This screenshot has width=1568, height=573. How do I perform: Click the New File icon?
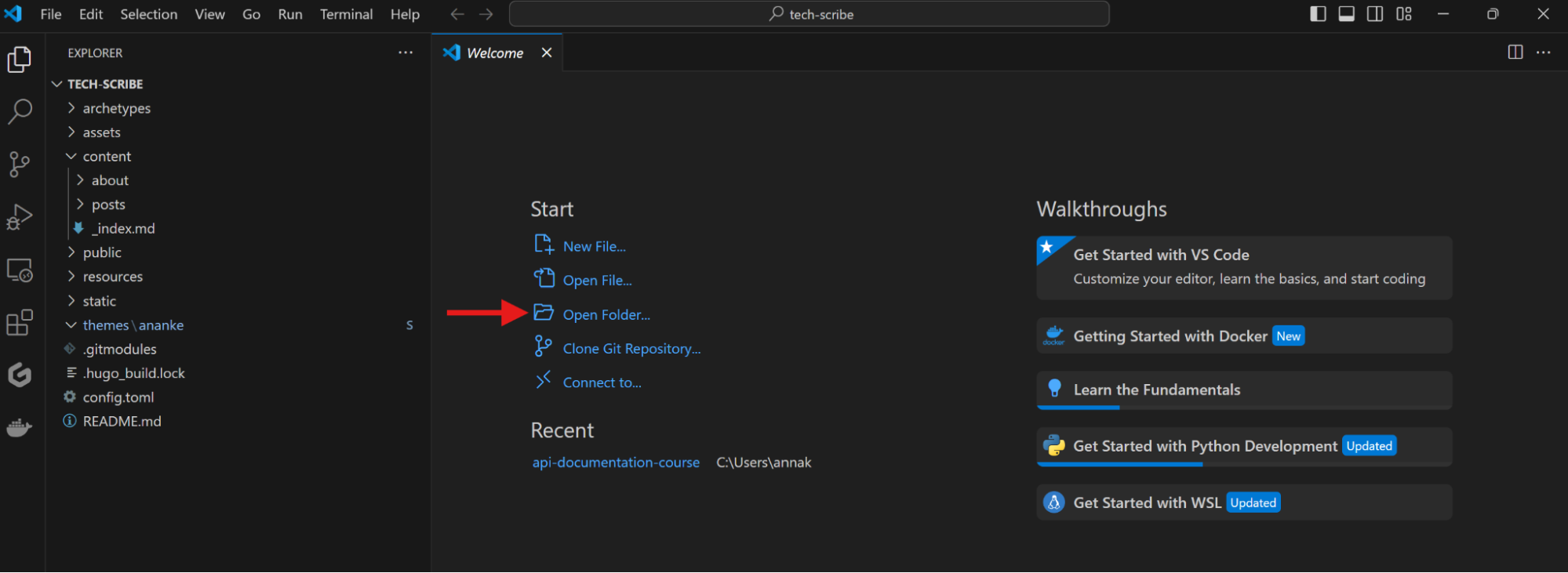coord(544,245)
